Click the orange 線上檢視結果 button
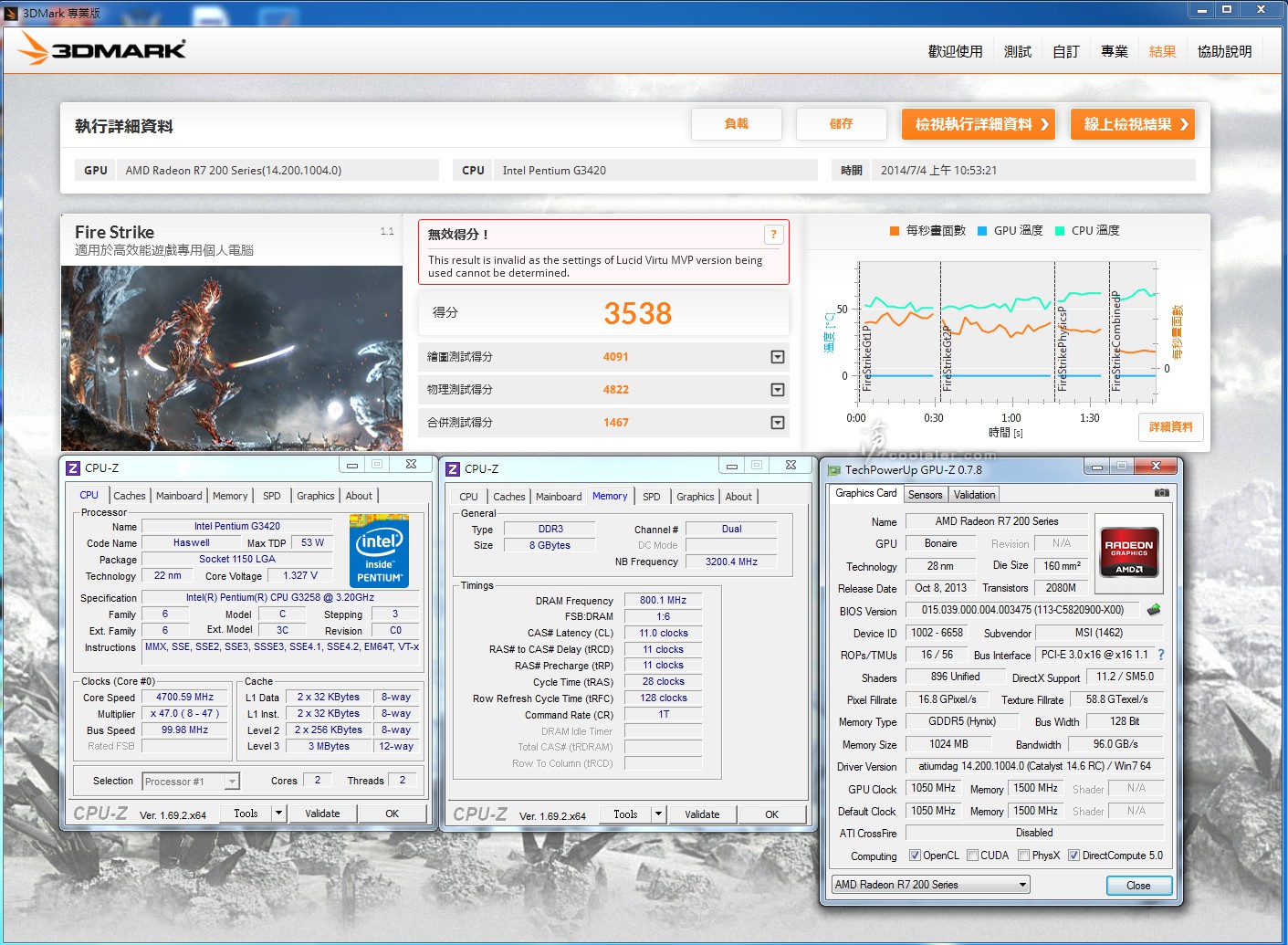Image resolution: width=1288 pixels, height=945 pixels. tap(1133, 124)
